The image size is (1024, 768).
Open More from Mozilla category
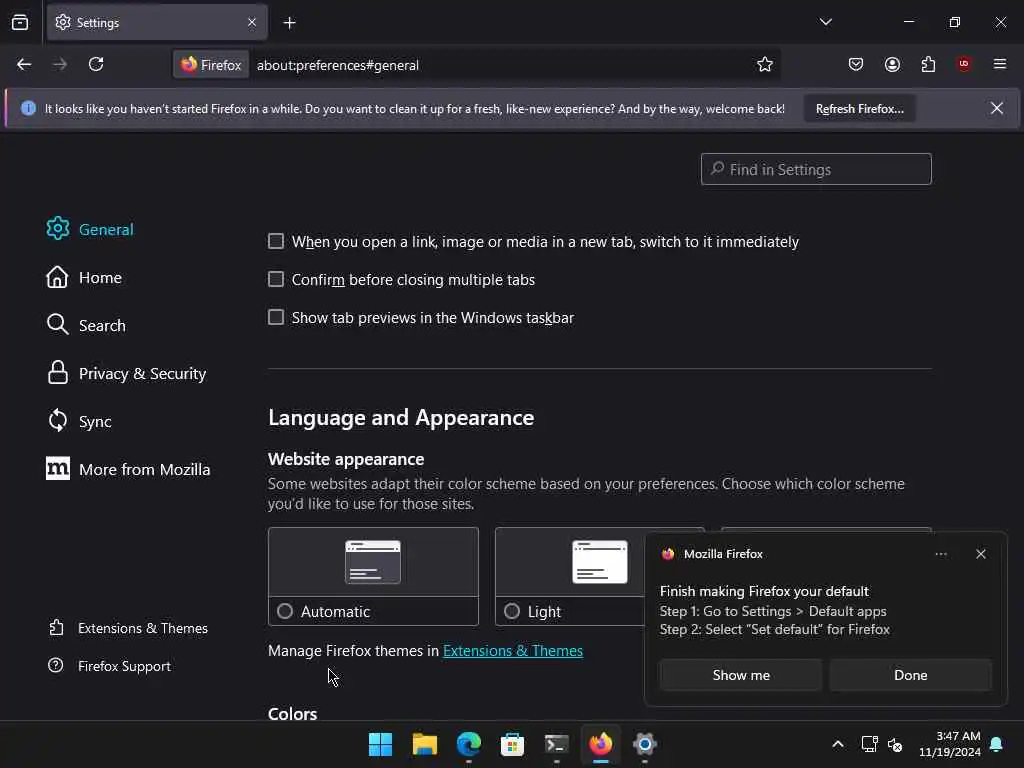click(x=128, y=470)
